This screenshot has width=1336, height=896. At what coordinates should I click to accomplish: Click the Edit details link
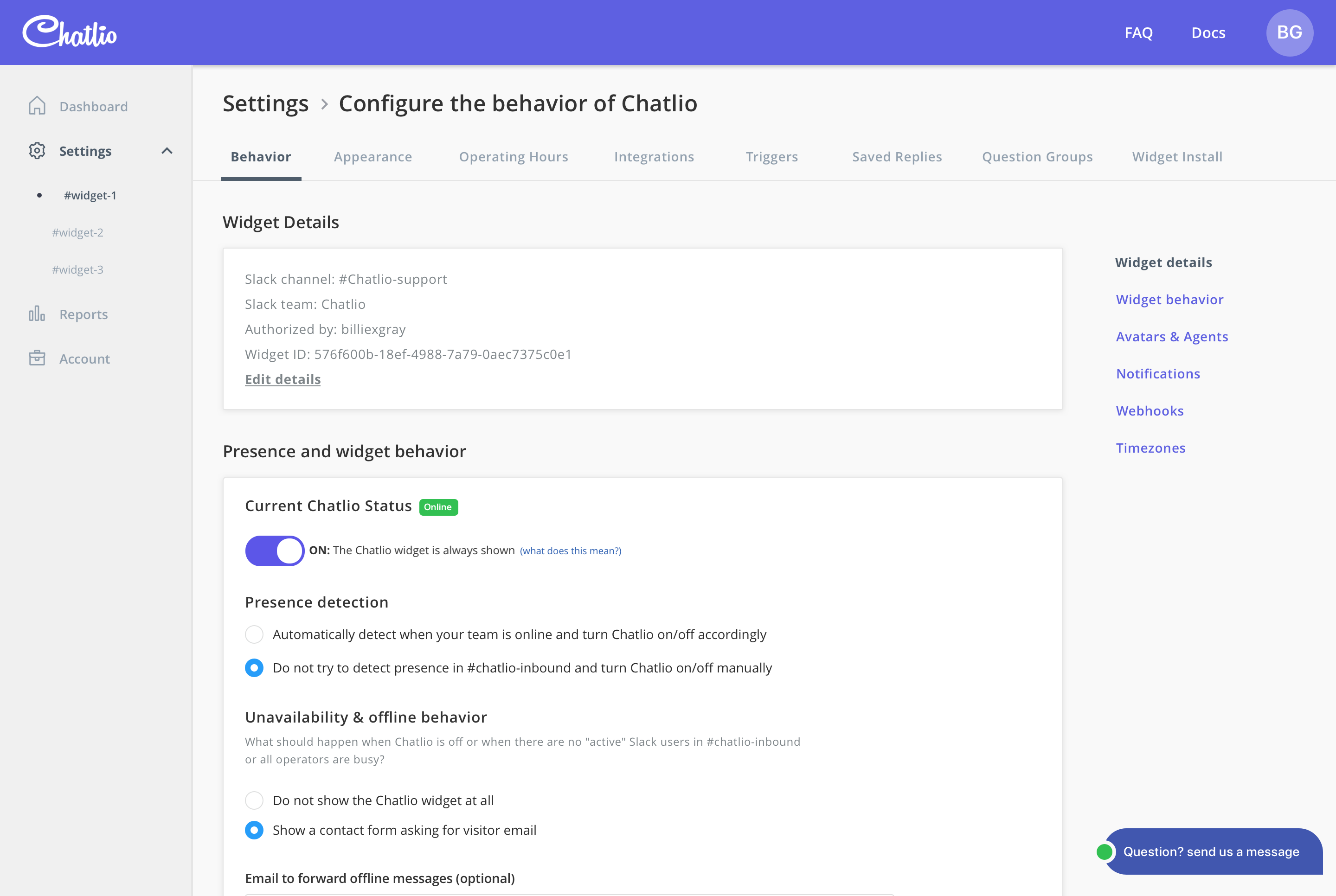pos(283,379)
